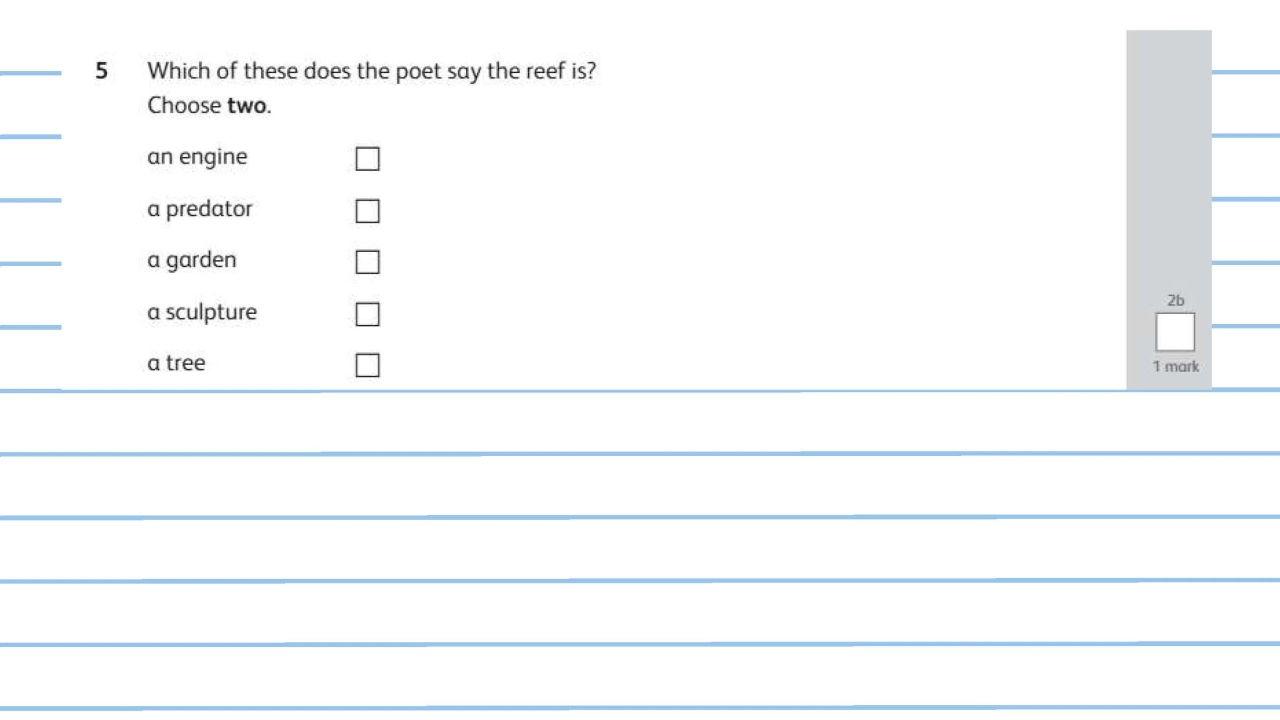Viewport: 1280px width, 720px height.
Task: Tick the 'an engine' checkbox
Action: pyautogui.click(x=368, y=159)
